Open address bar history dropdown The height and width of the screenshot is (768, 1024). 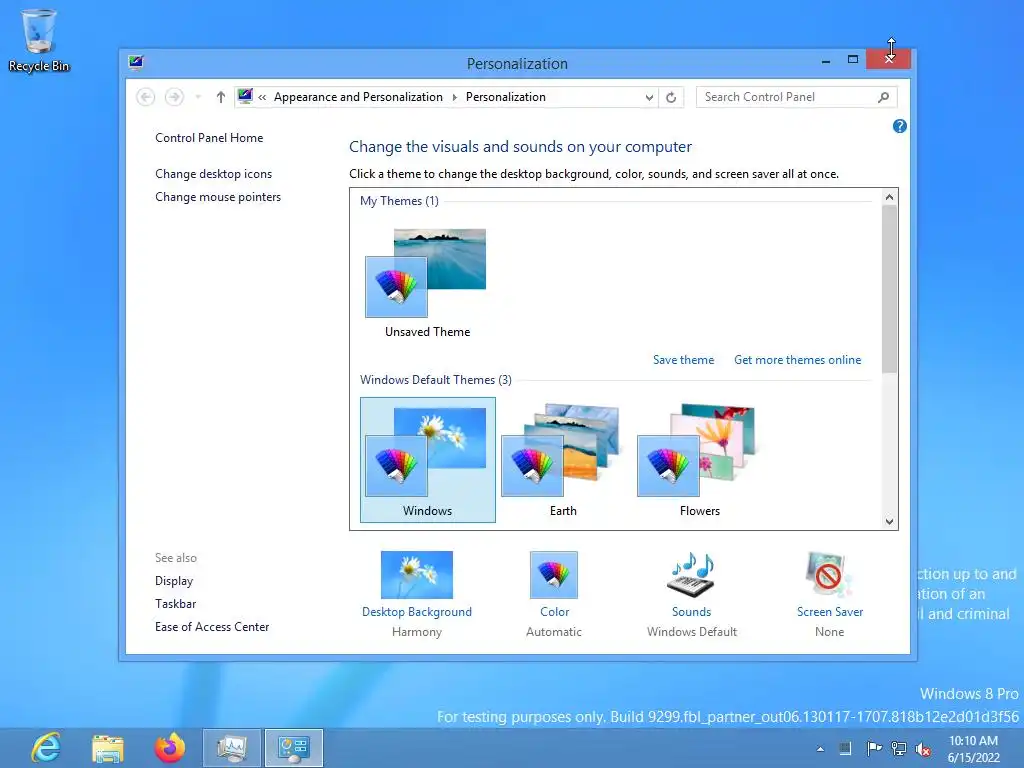pos(648,97)
